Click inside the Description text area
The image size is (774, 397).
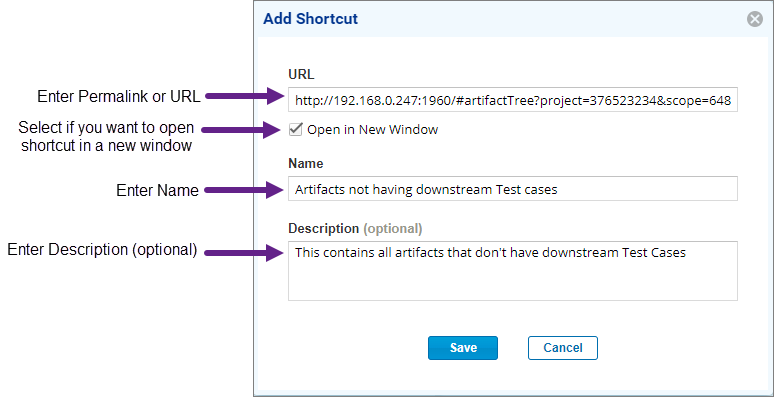[513, 271]
